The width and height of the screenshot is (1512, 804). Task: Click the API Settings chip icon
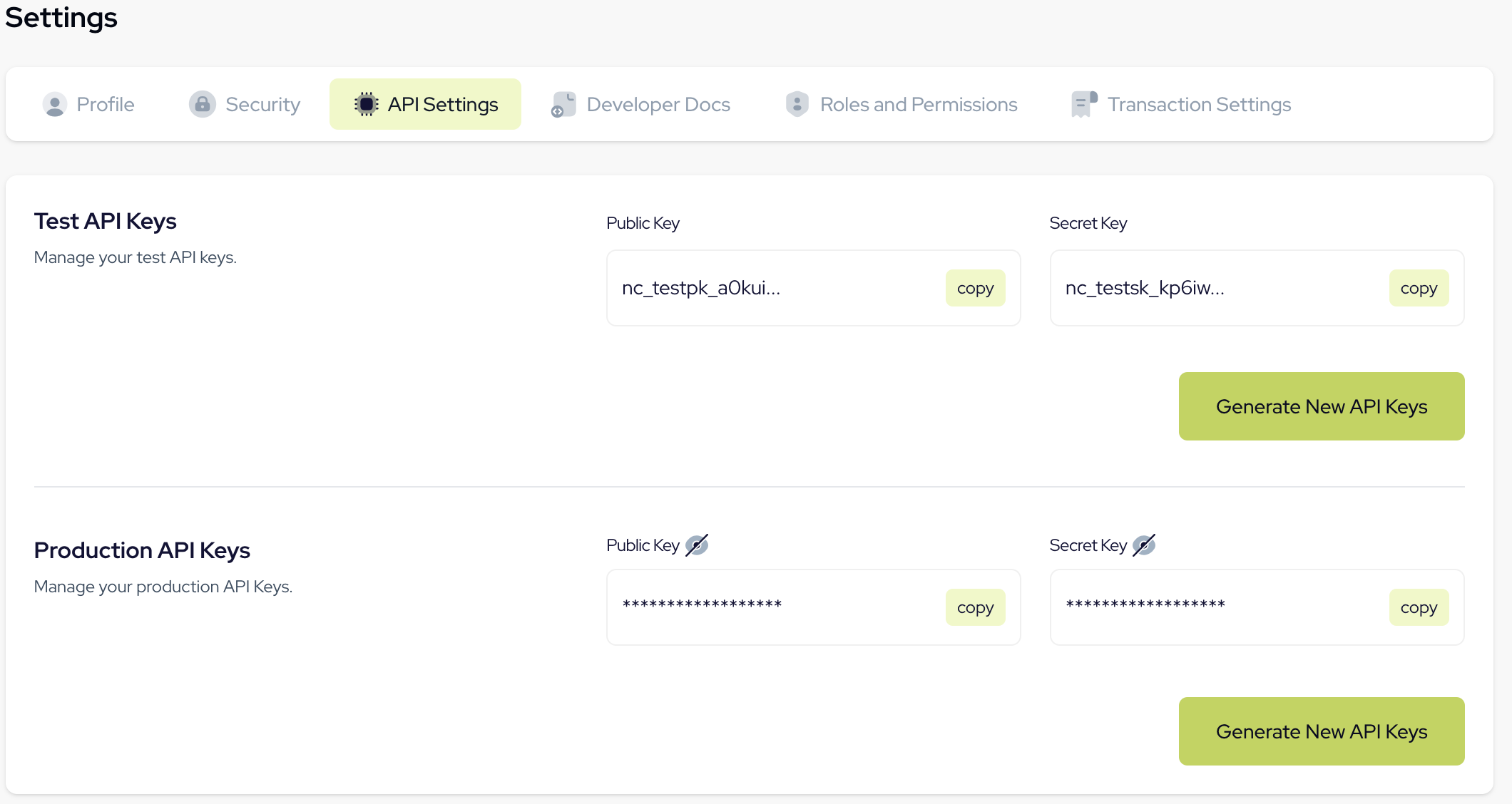coord(366,104)
